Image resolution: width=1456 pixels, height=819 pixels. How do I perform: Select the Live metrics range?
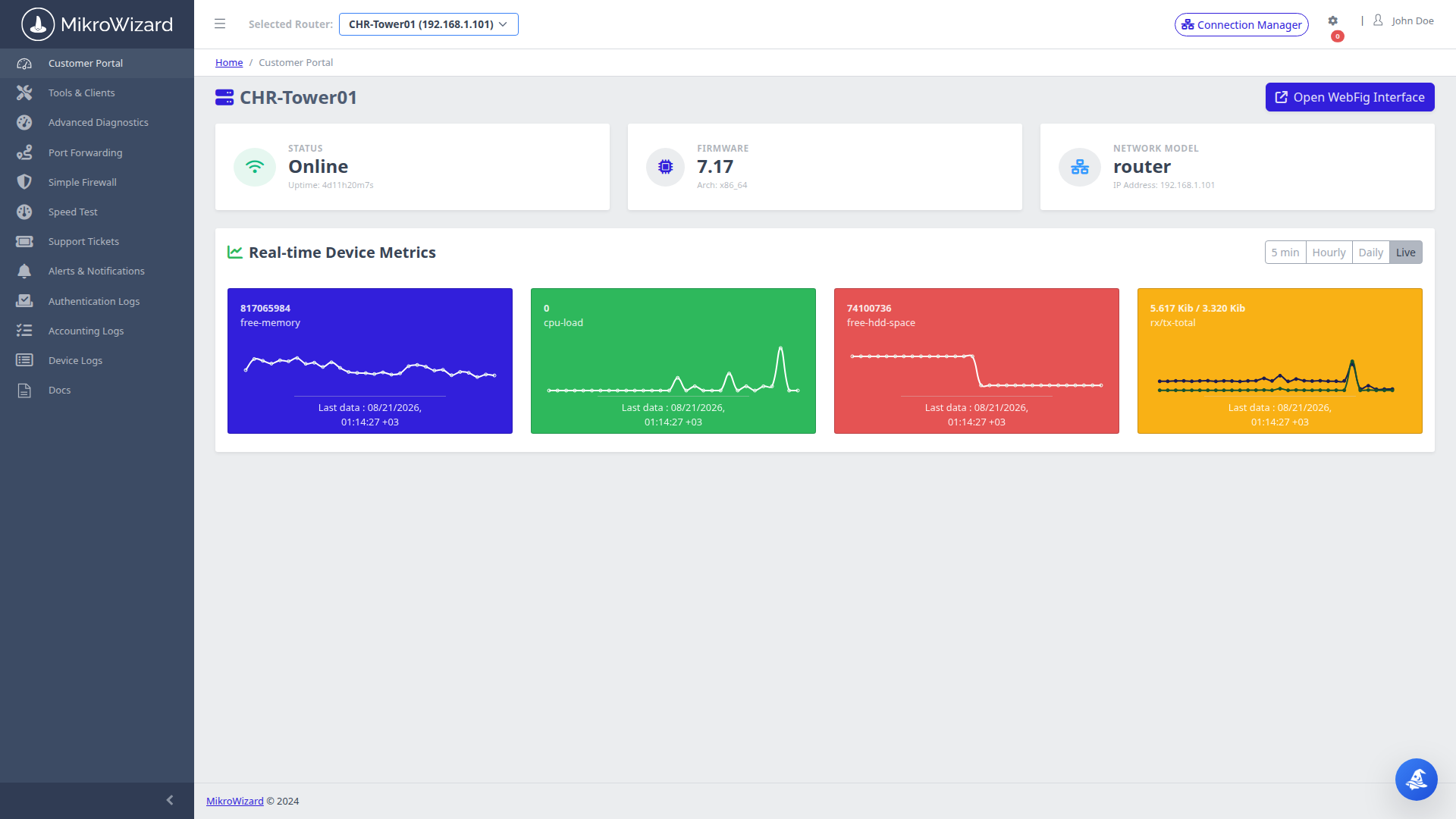point(1405,253)
